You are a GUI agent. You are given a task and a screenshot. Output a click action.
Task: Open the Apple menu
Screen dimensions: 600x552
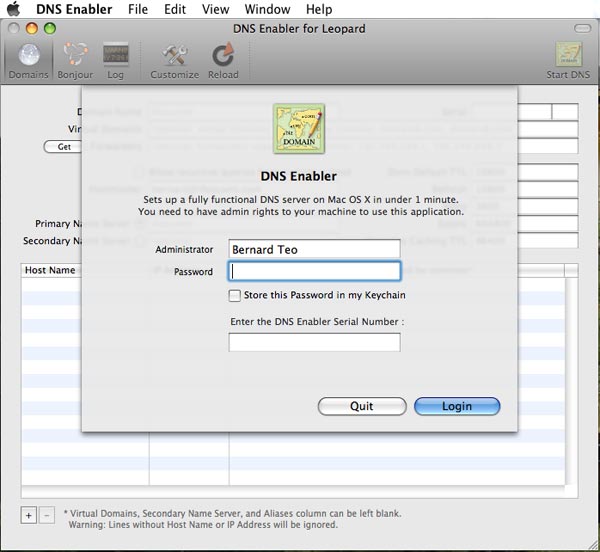click(x=14, y=9)
